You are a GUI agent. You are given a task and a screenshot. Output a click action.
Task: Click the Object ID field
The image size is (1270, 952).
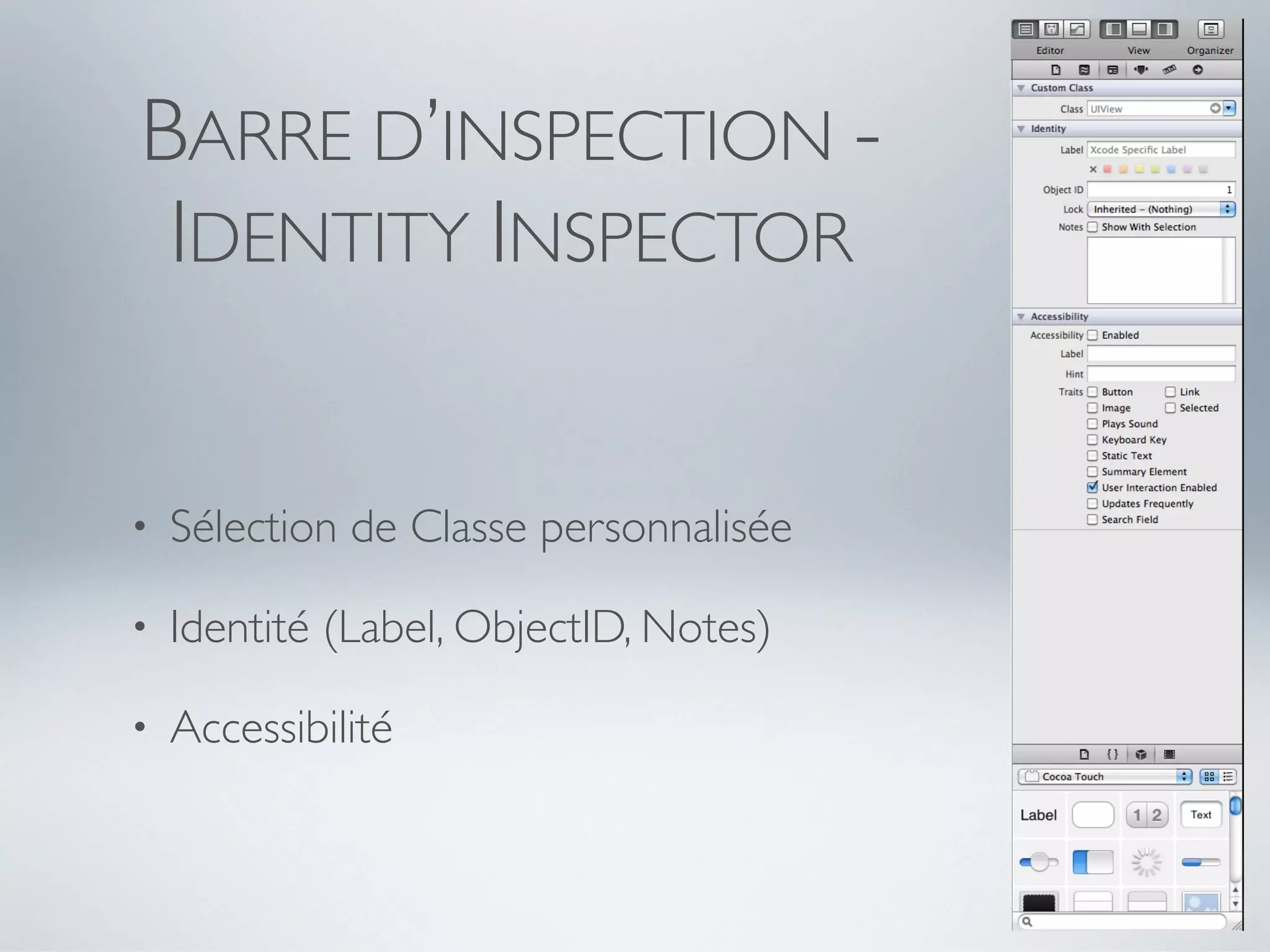[x=1161, y=190]
